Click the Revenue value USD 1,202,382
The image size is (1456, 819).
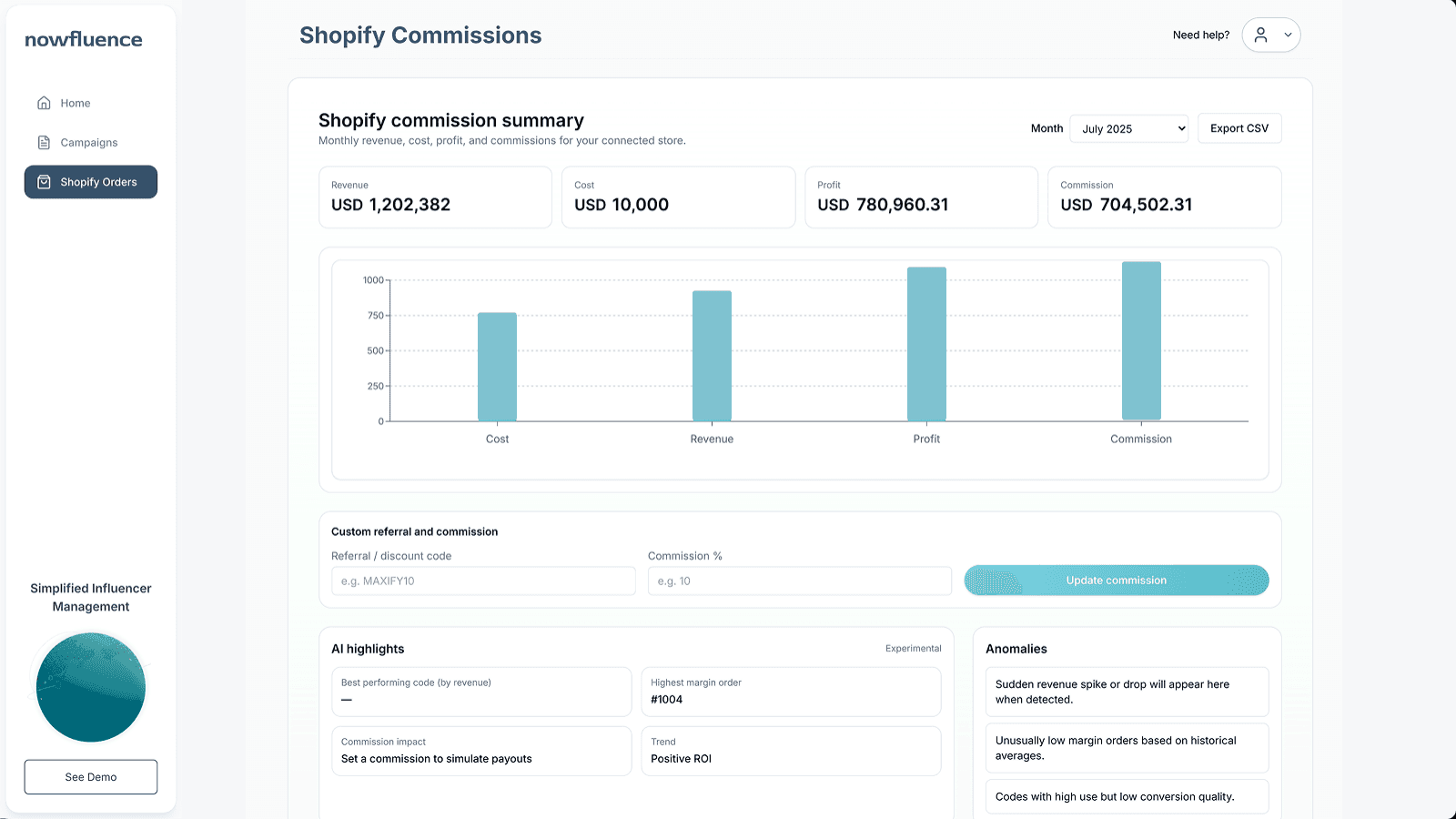click(x=390, y=205)
